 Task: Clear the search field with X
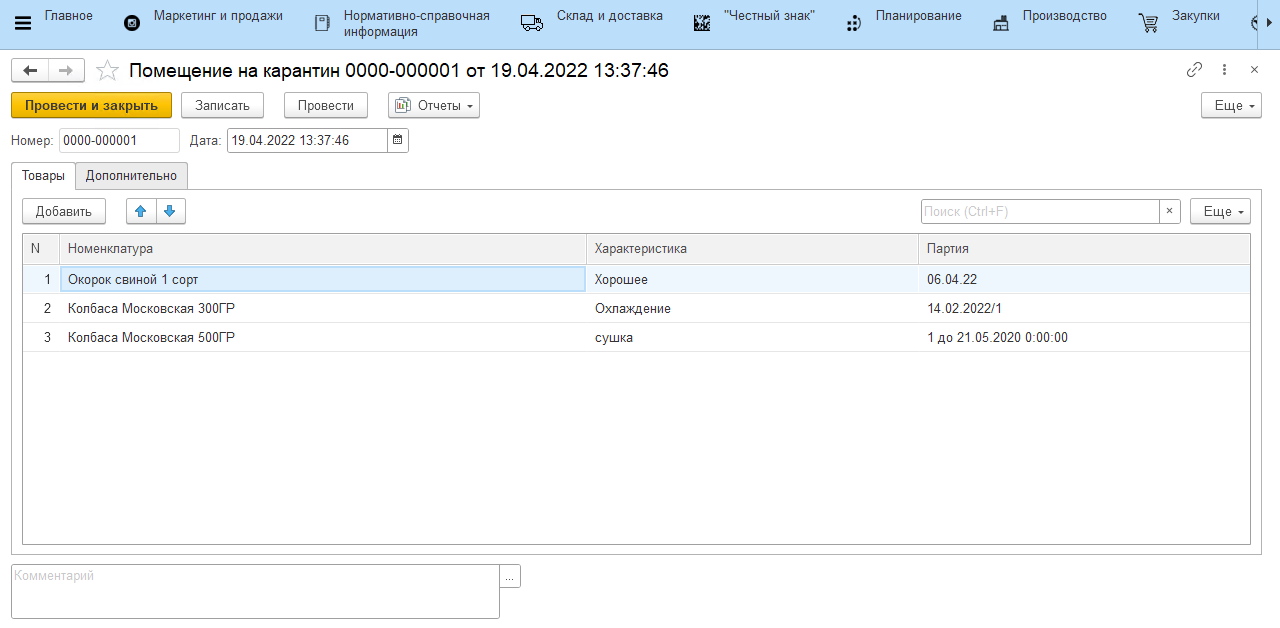point(1170,211)
